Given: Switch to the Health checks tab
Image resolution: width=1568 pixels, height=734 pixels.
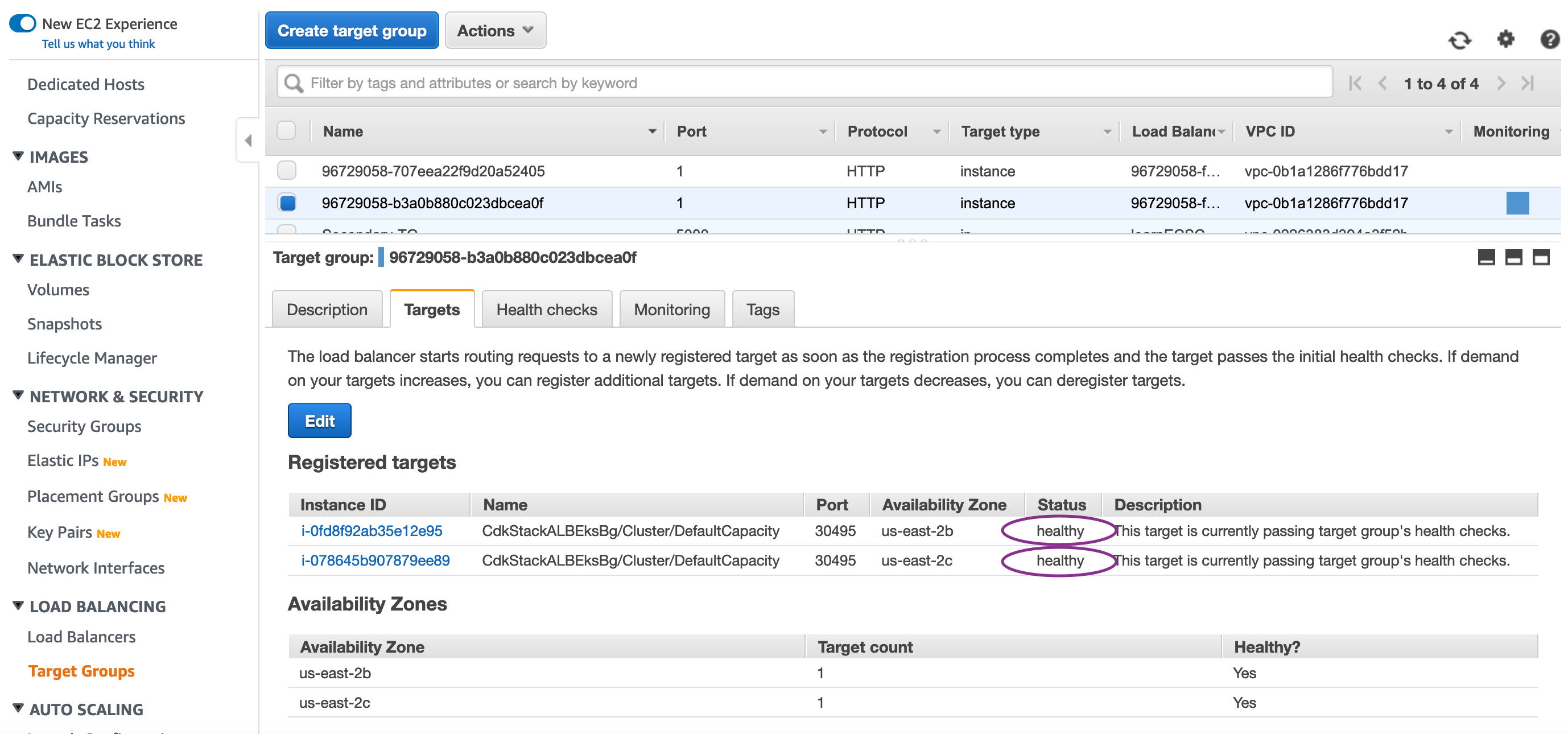Looking at the screenshot, I should point(546,310).
